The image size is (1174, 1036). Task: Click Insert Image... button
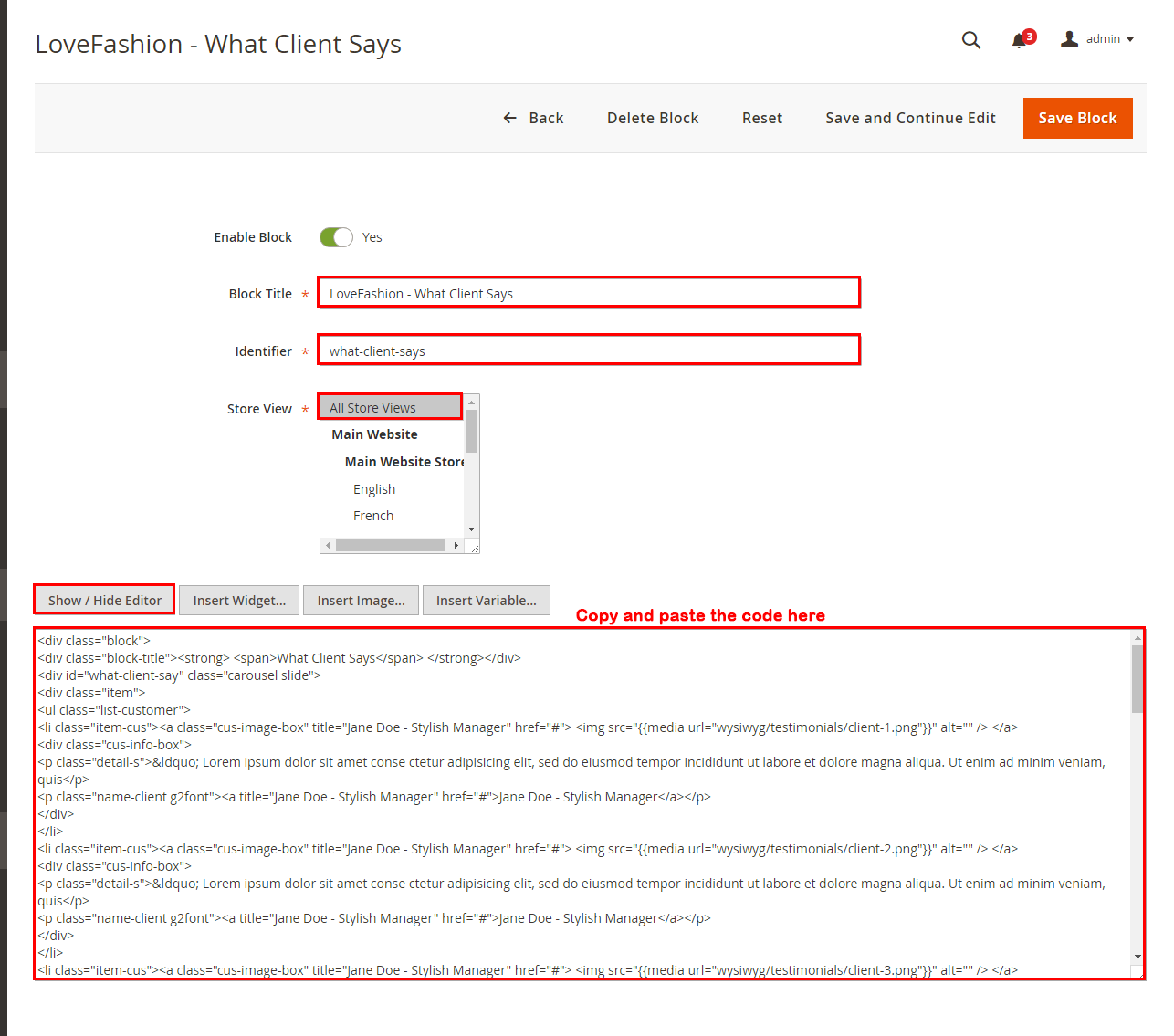click(x=361, y=600)
